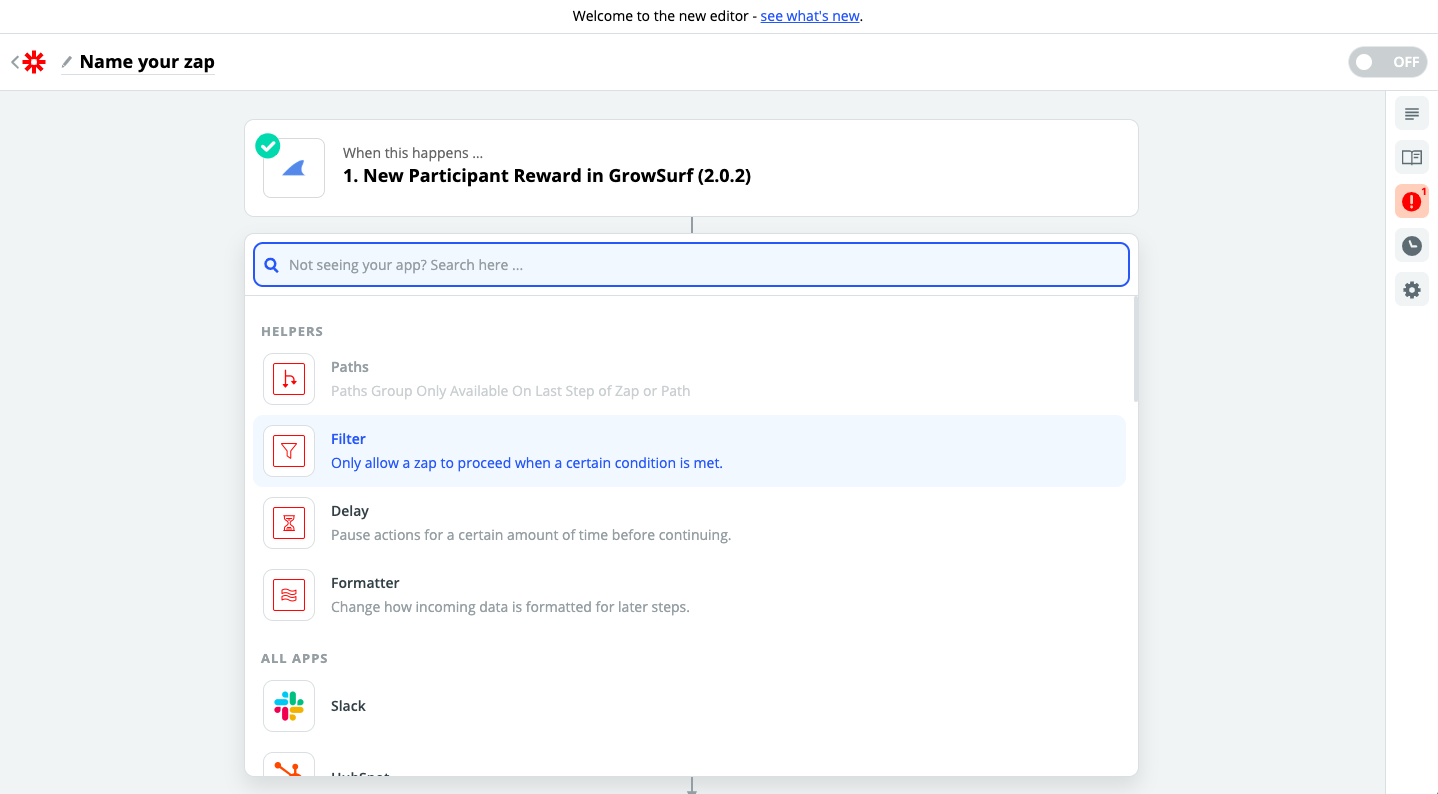Open the red error alert panel
The image size is (1438, 794).
(1412, 201)
